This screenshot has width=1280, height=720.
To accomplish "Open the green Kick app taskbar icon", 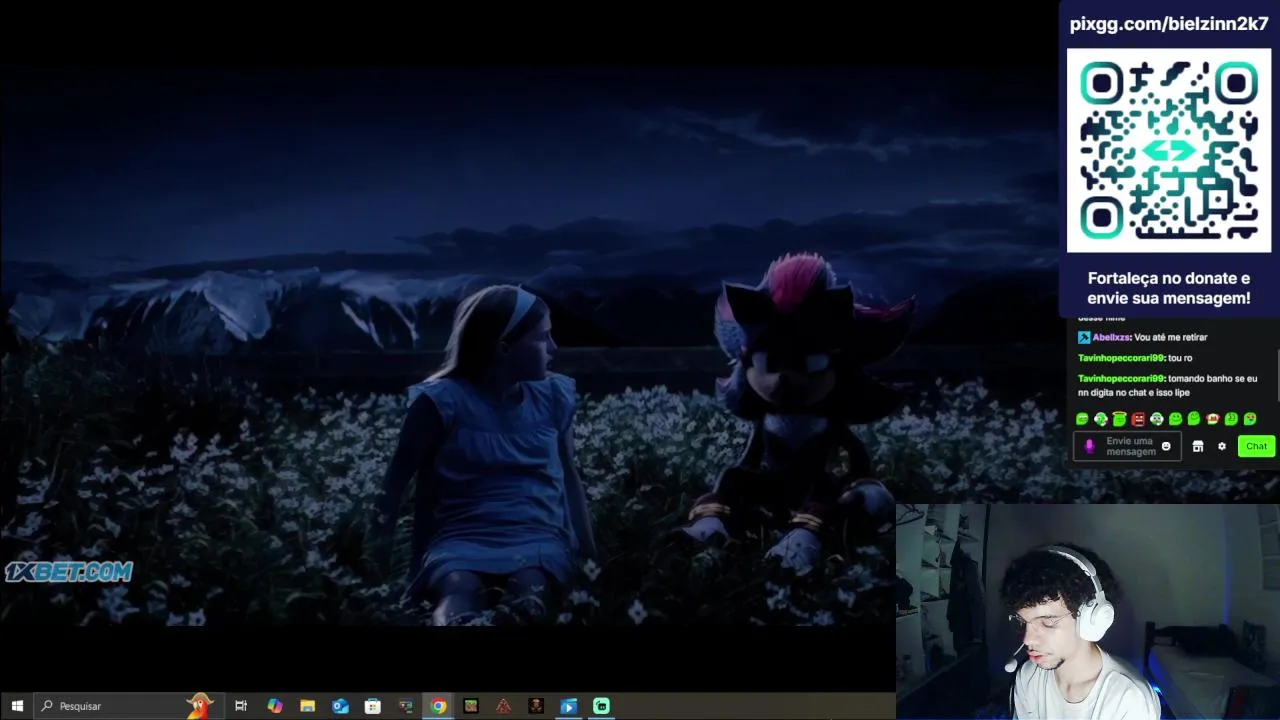I will 601,706.
